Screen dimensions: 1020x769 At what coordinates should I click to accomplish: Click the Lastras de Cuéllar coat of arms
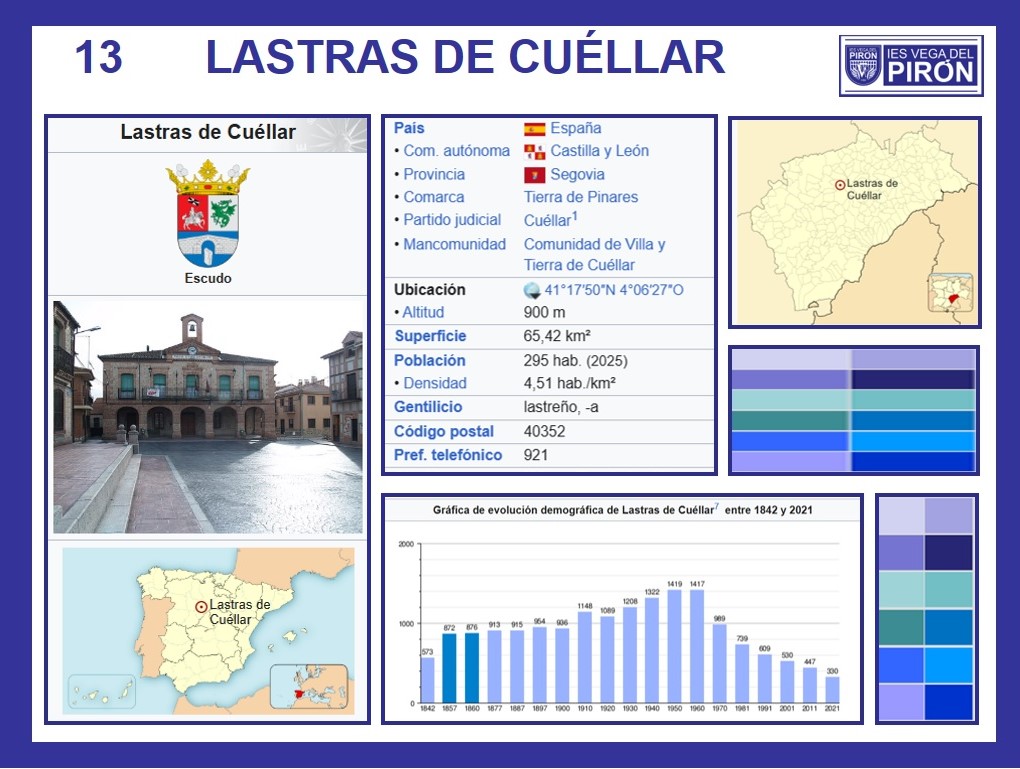(208, 213)
